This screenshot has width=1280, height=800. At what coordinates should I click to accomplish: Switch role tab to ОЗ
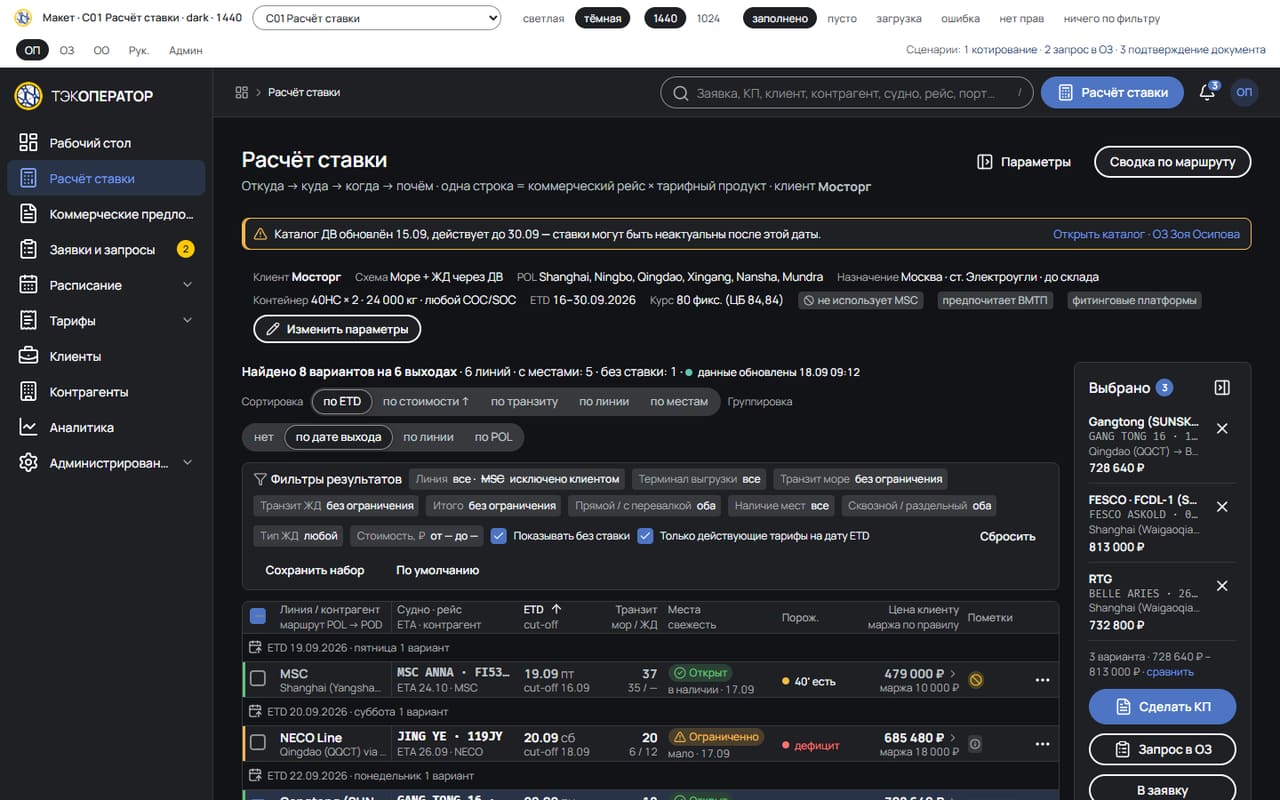coord(67,50)
